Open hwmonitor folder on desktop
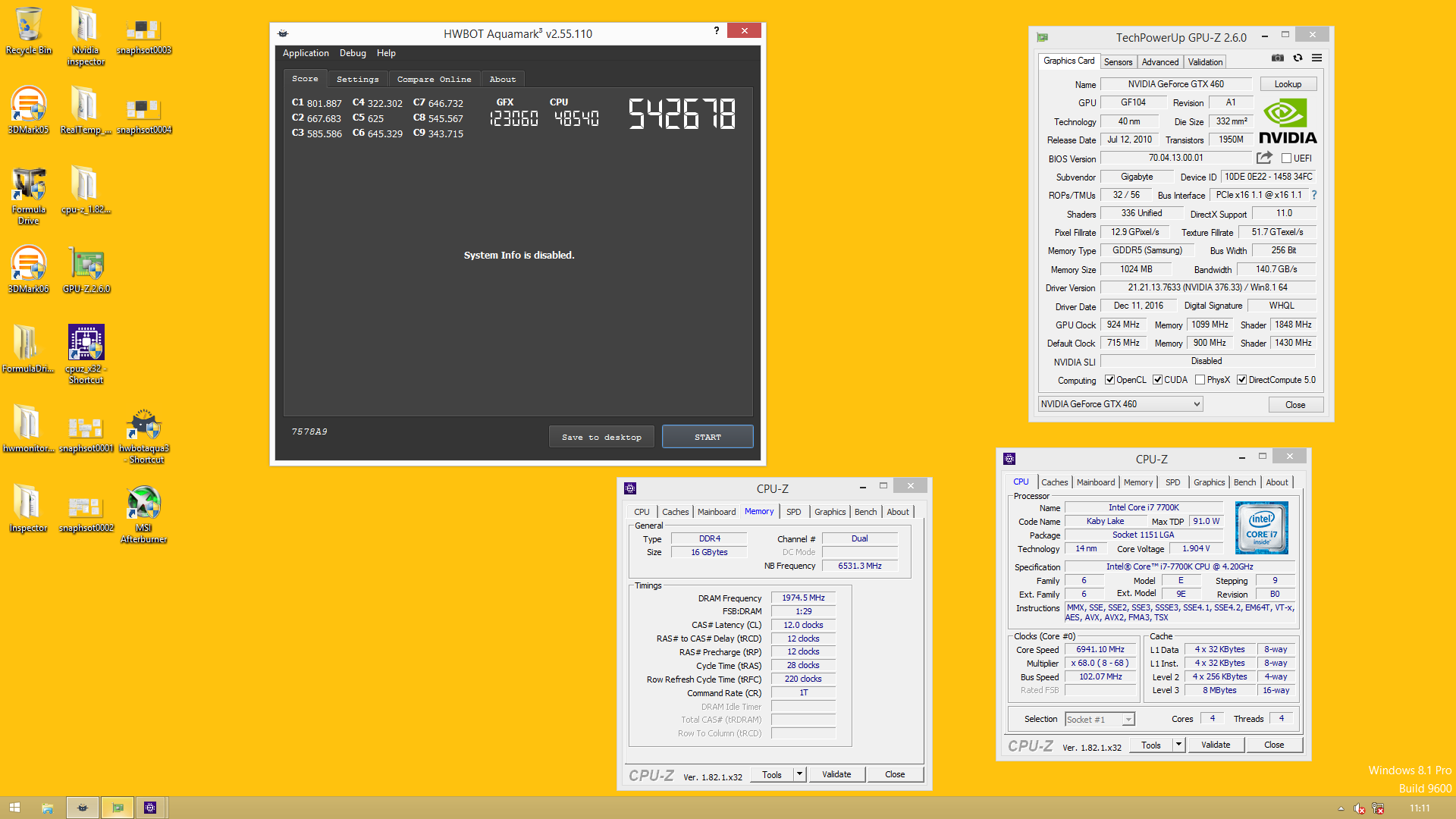 tap(29, 429)
